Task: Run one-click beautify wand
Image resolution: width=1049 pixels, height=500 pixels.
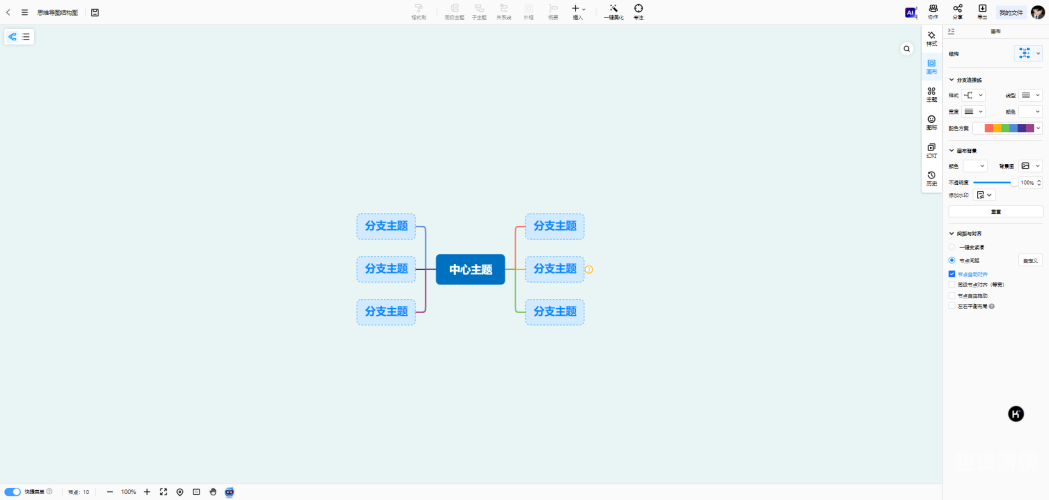Action: [x=613, y=12]
